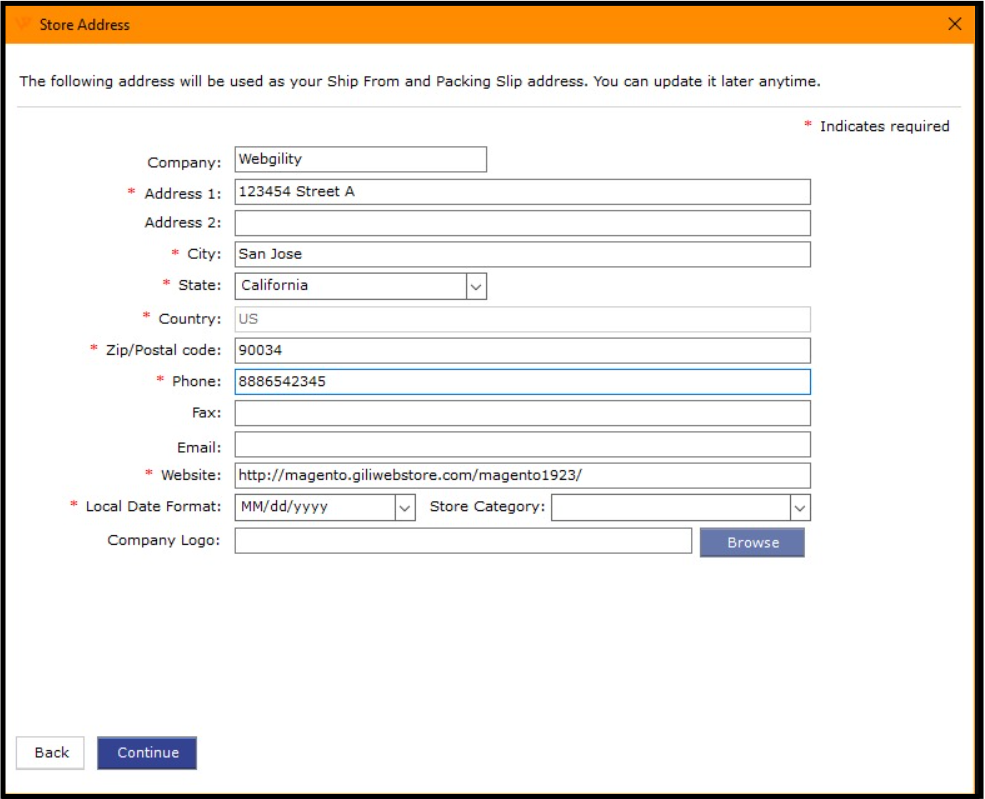The height and width of the screenshot is (799, 985).
Task: Click the City field containing San Jose
Action: click(522, 254)
